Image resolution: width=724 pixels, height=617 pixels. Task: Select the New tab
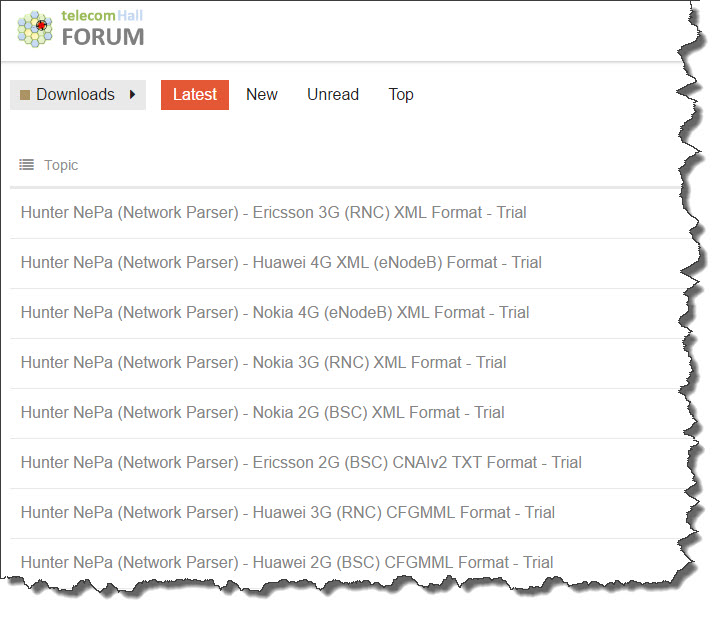pyautogui.click(x=262, y=95)
